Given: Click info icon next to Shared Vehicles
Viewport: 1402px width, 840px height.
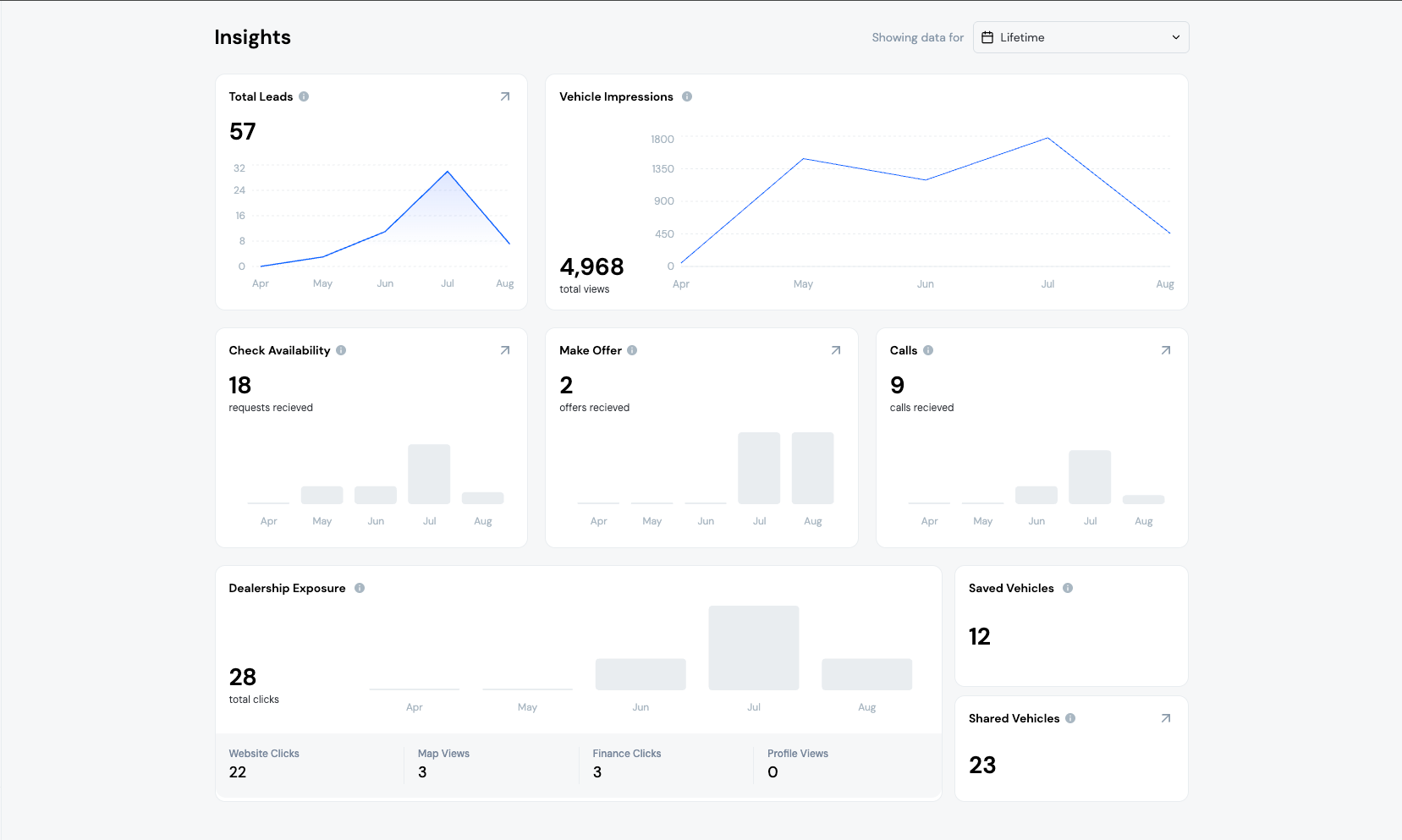Looking at the screenshot, I should 1070,718.
